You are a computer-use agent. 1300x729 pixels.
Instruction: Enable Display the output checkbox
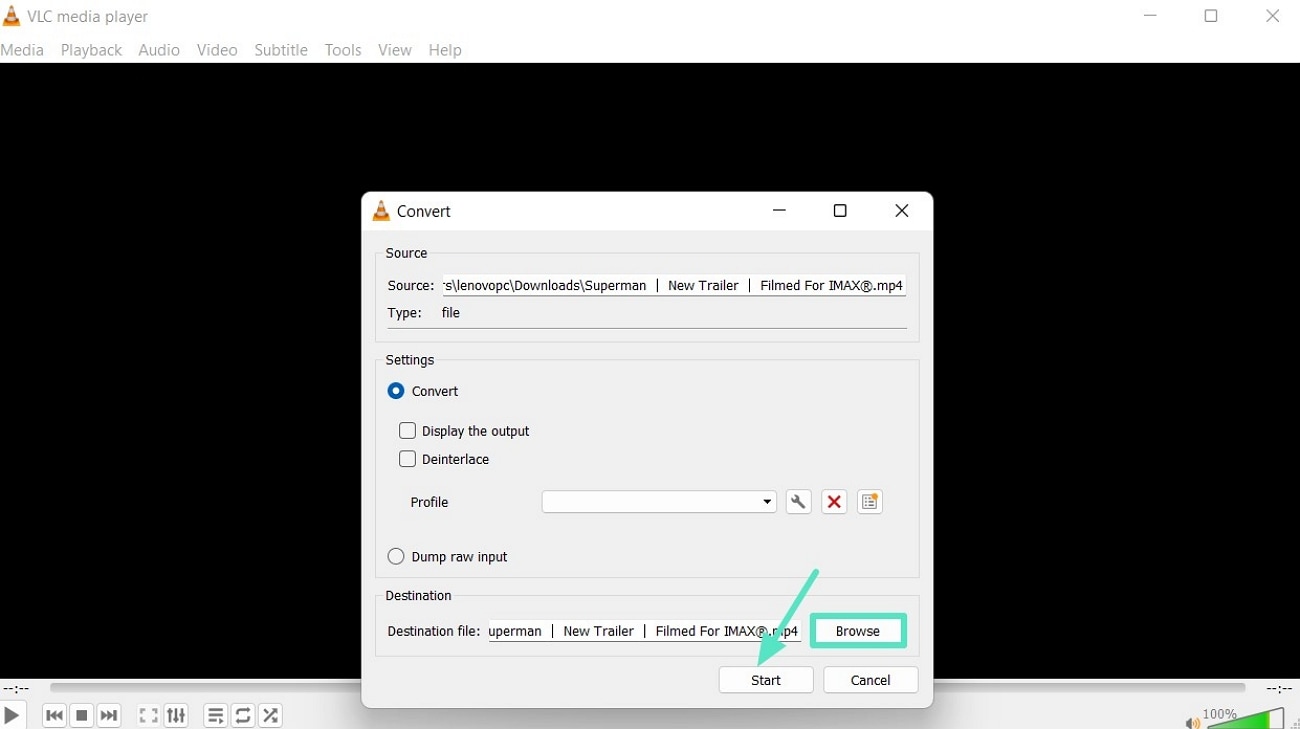(x=407, y=431)
